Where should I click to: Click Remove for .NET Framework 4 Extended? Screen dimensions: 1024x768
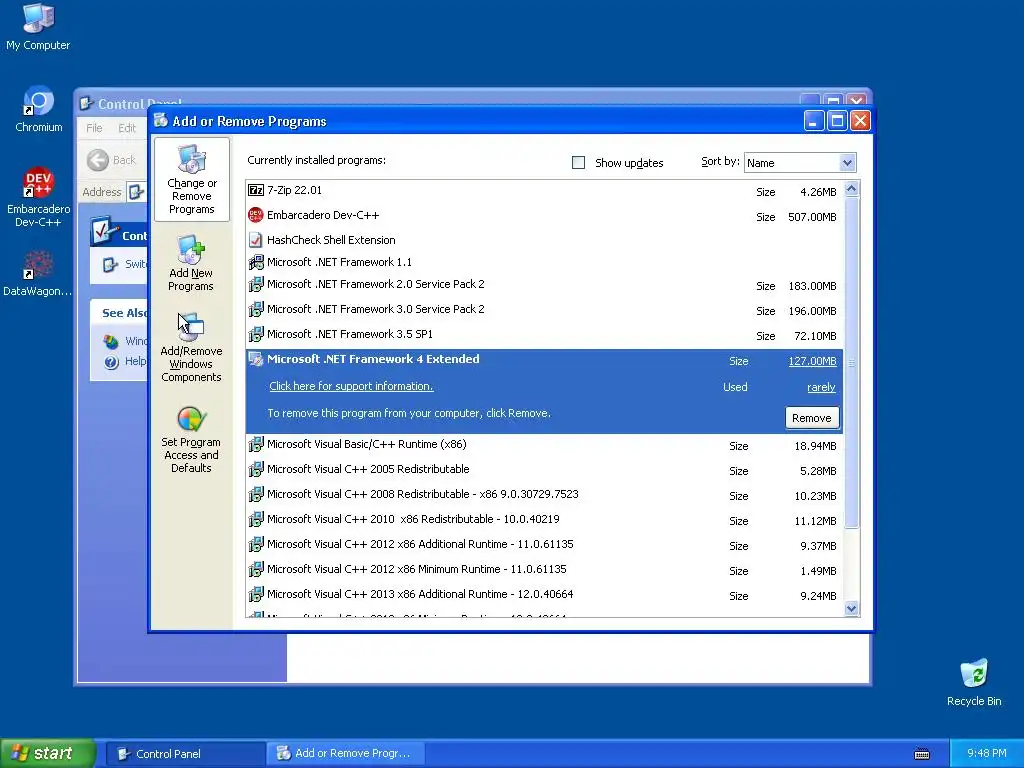pyautogui.click(x=812, y=418)
